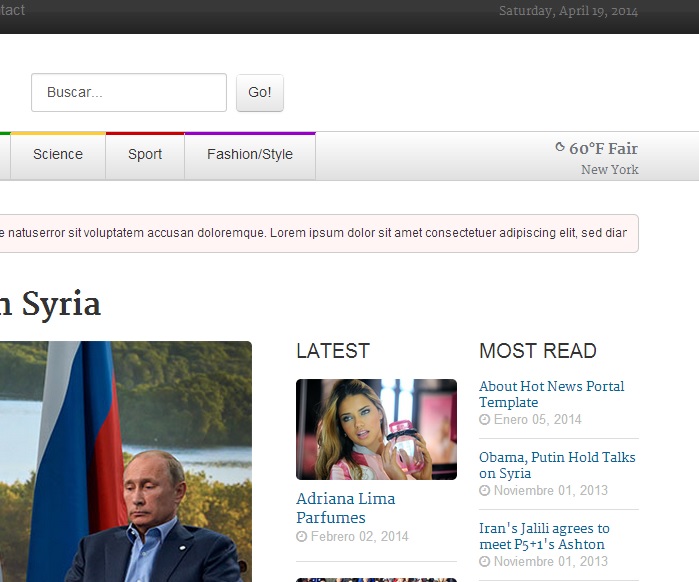Open the large Putin article image
This screenshot has width=699, height=582.
(126, 462)
